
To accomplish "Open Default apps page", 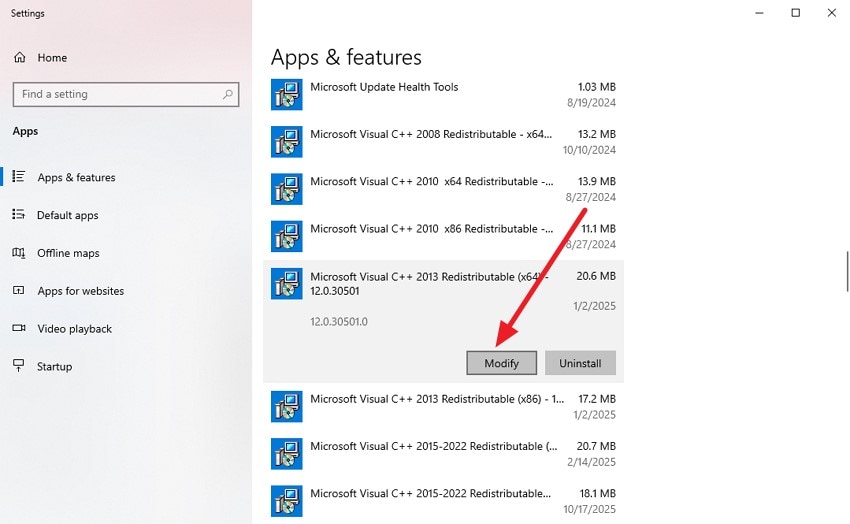I will (x=126, y=215).
